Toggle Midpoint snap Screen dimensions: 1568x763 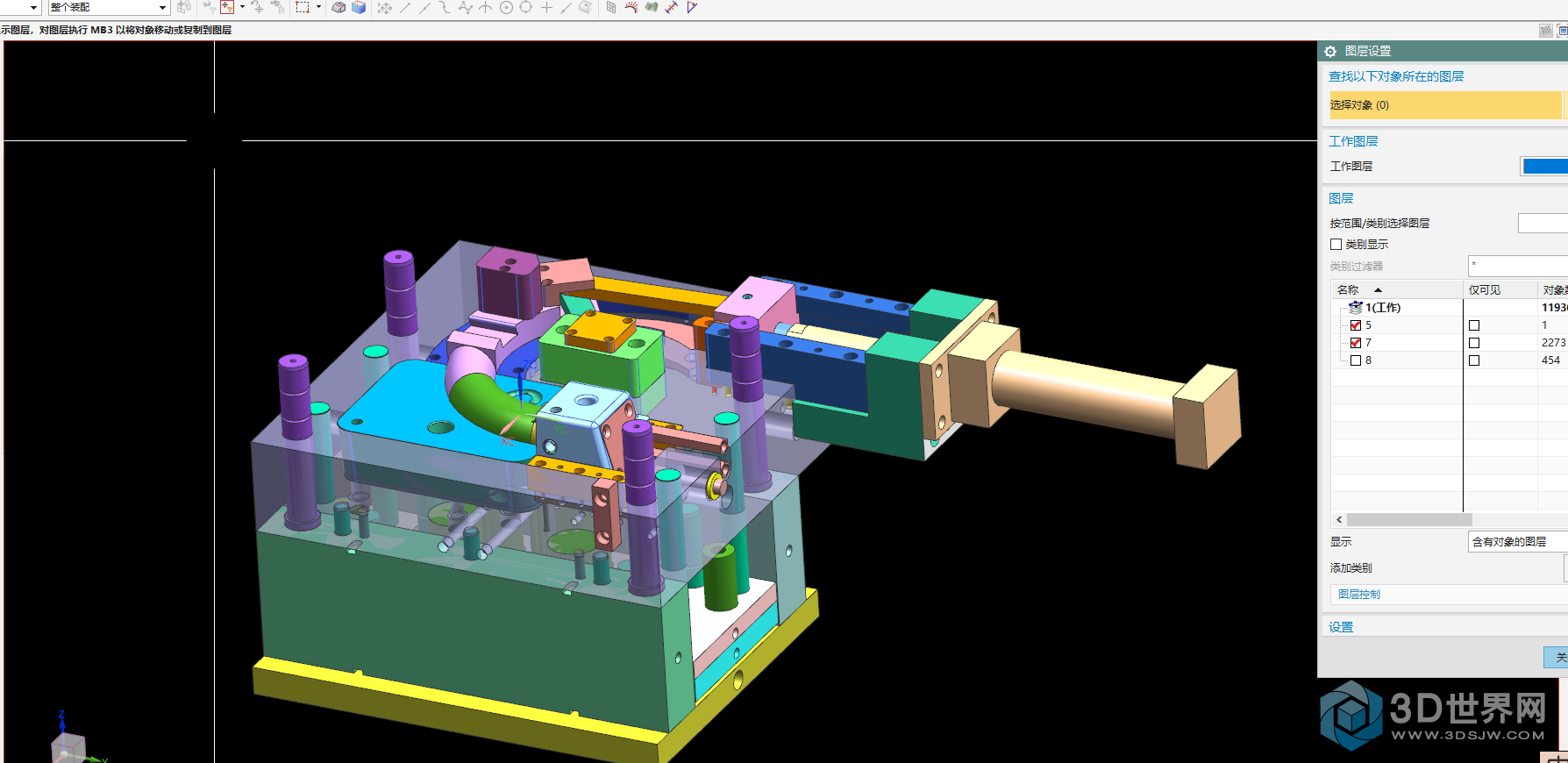425,7
